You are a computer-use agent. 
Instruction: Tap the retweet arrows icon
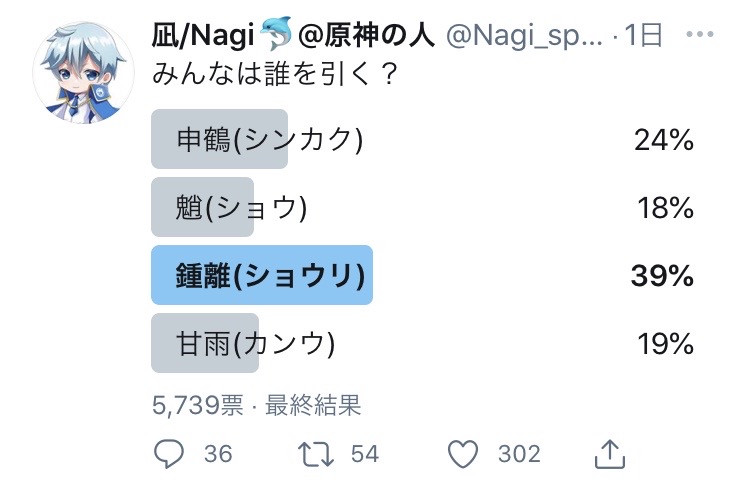[317, 453]
